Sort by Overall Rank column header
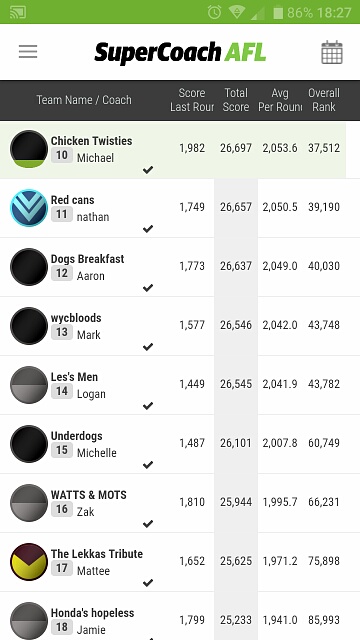 click(324, 100)
